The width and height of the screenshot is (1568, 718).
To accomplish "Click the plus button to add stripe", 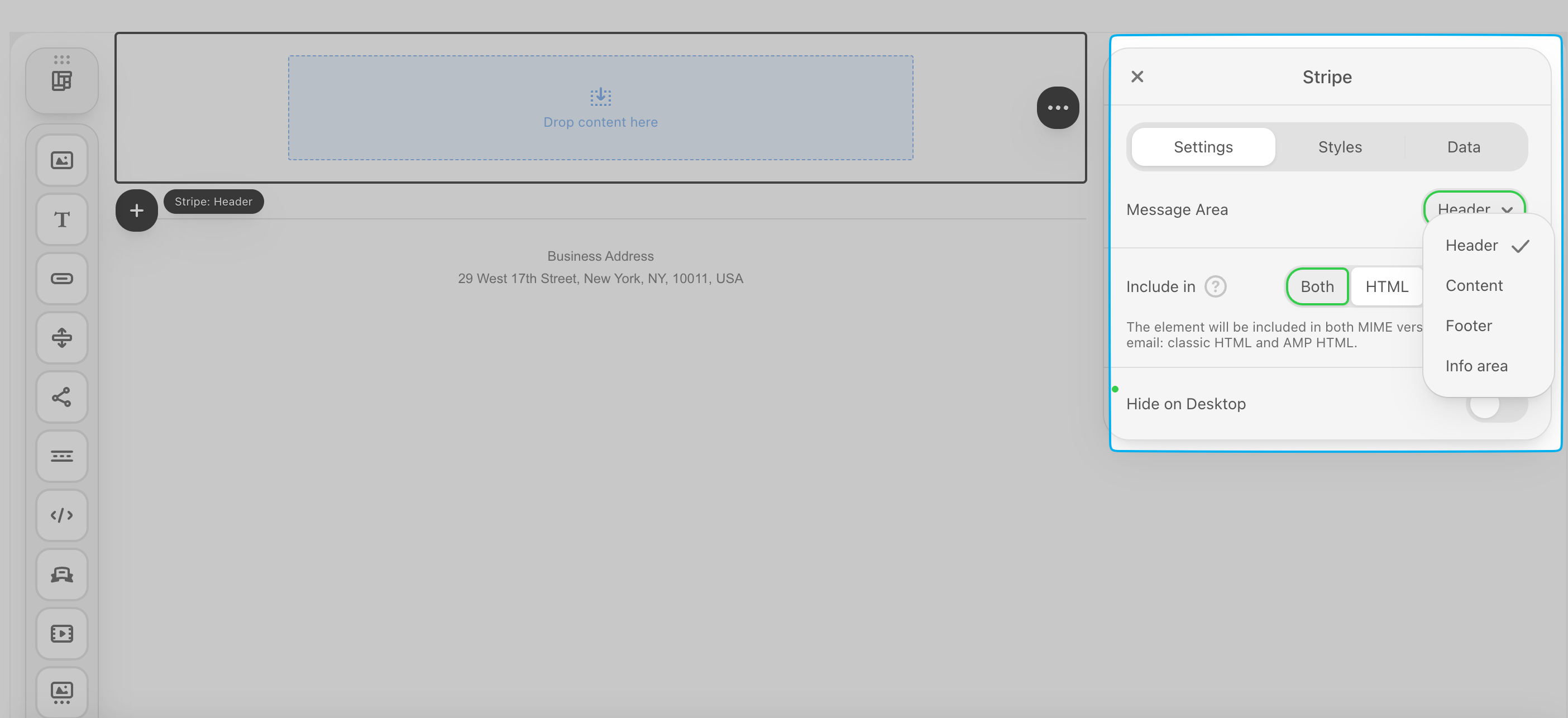I will (x=136, y=210).
